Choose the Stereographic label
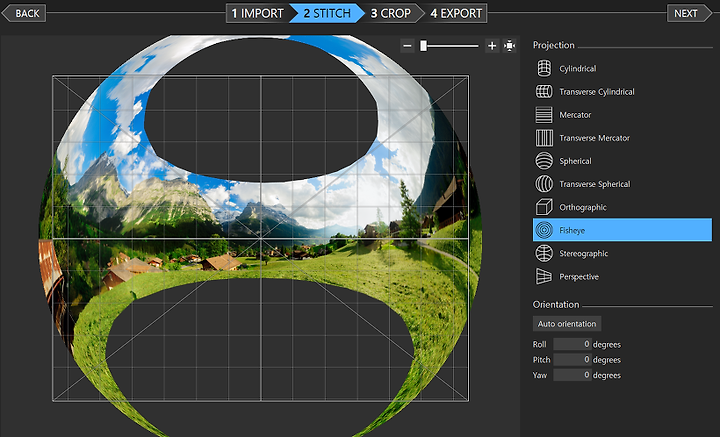The image size is (720, 437). click(x=583, y=253)
